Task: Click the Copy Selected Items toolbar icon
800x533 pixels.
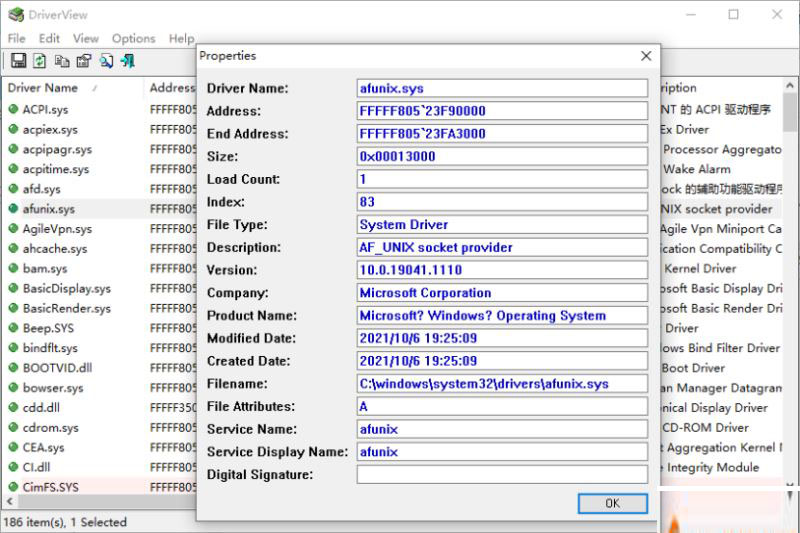Action: coord(62,61)
